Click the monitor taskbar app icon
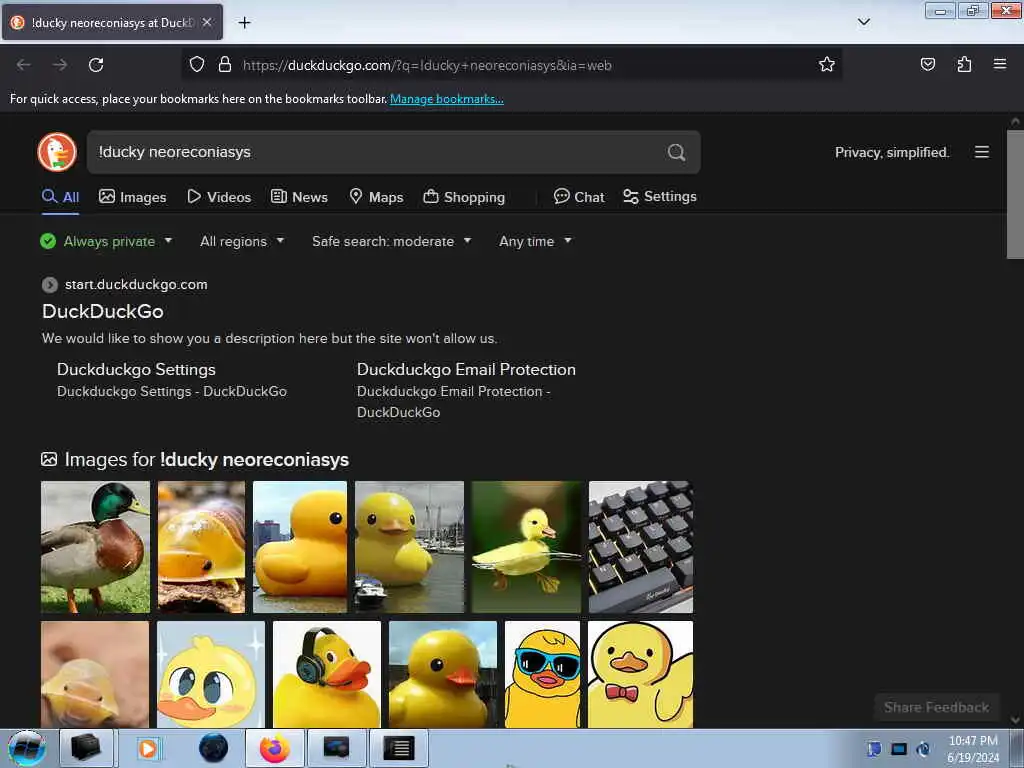This screenshot has height=768, width=1024. click(336, 748)
